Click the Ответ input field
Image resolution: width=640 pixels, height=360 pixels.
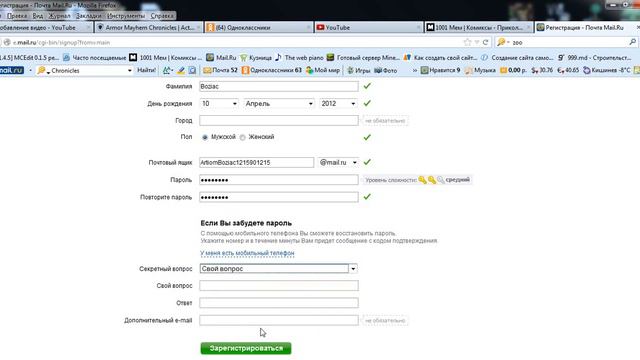[279, 303]
